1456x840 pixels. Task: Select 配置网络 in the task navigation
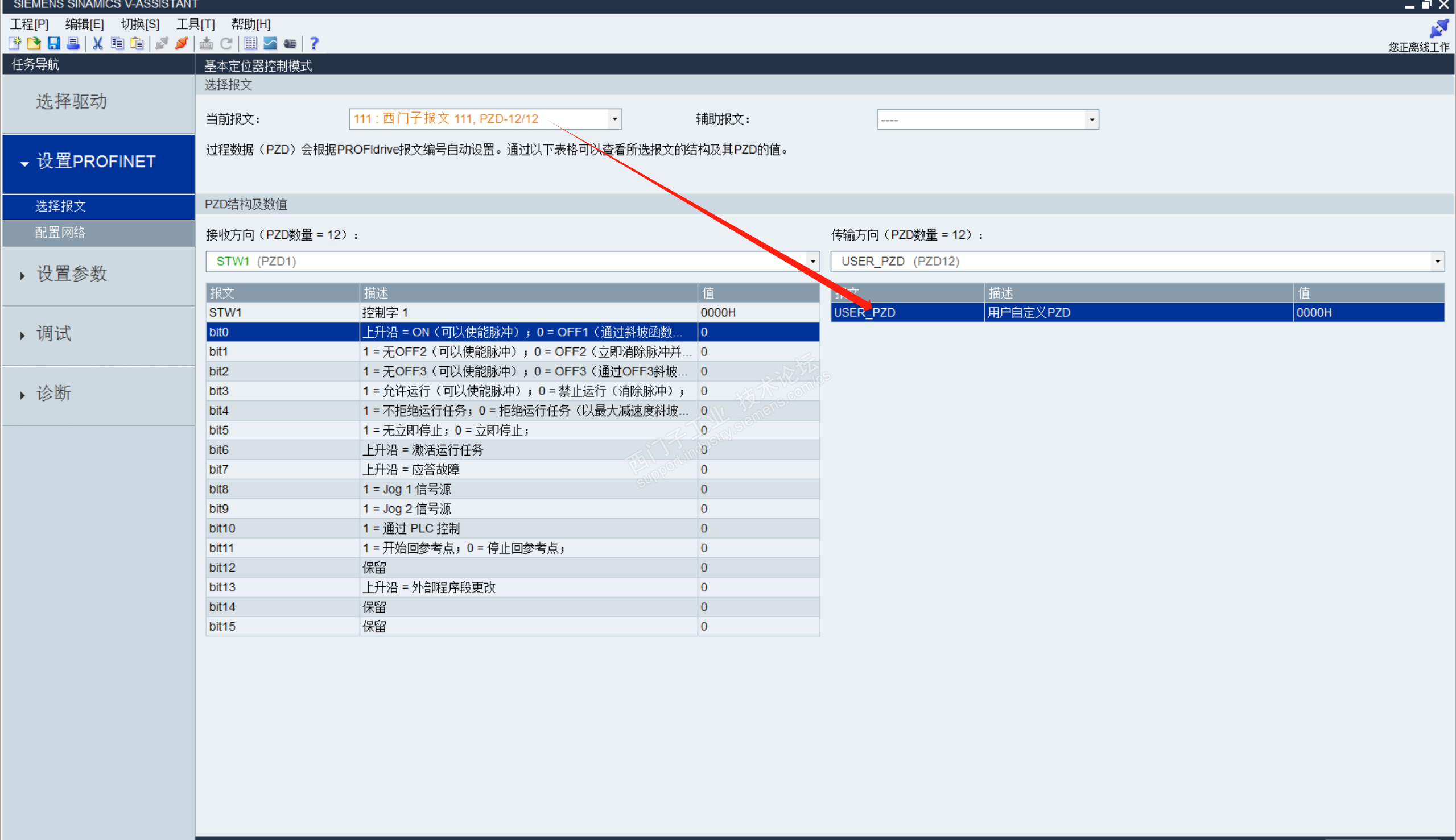click(x=60, y=233)
